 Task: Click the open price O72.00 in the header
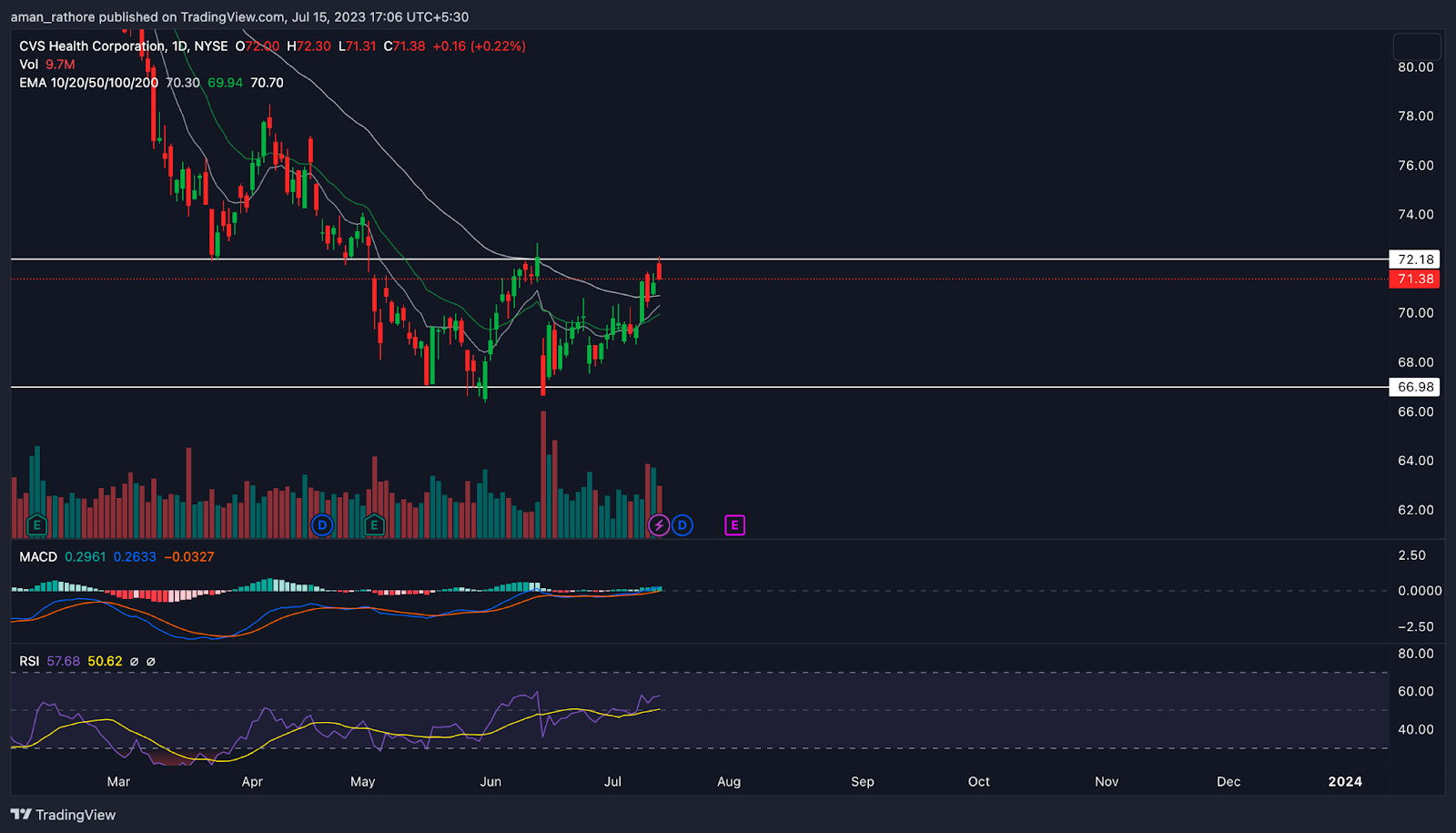[258, 46]
